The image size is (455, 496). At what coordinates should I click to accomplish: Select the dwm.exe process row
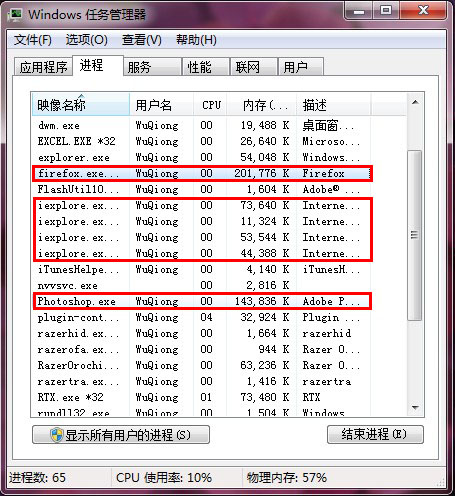pos(202,125)
